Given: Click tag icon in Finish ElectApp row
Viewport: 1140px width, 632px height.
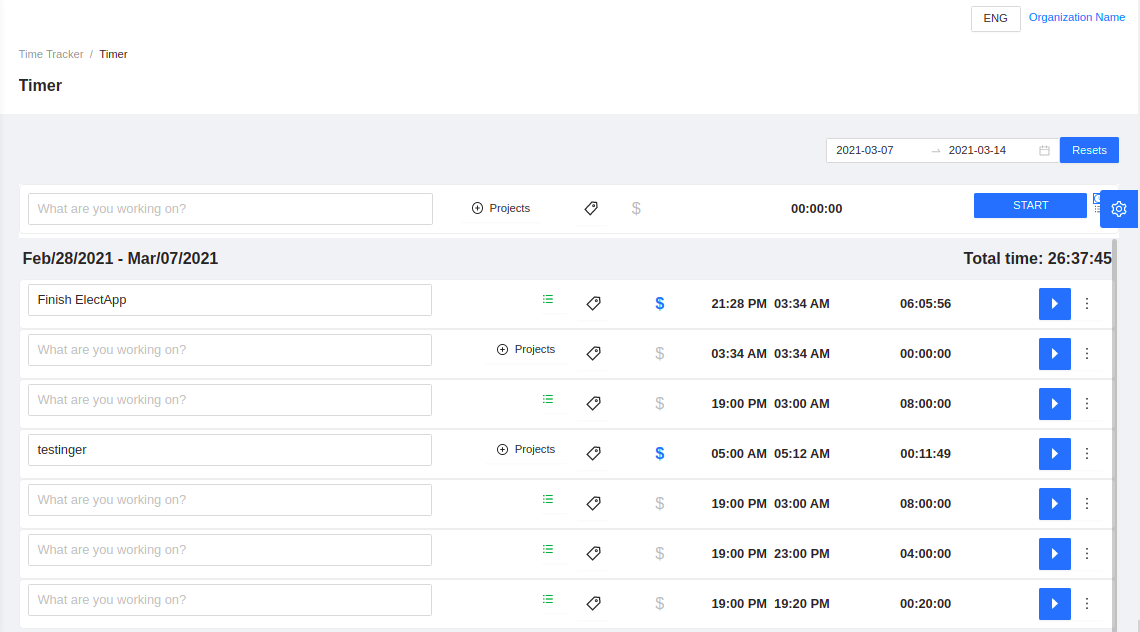Looking at the screenshot, I should [x=593, y=303].
